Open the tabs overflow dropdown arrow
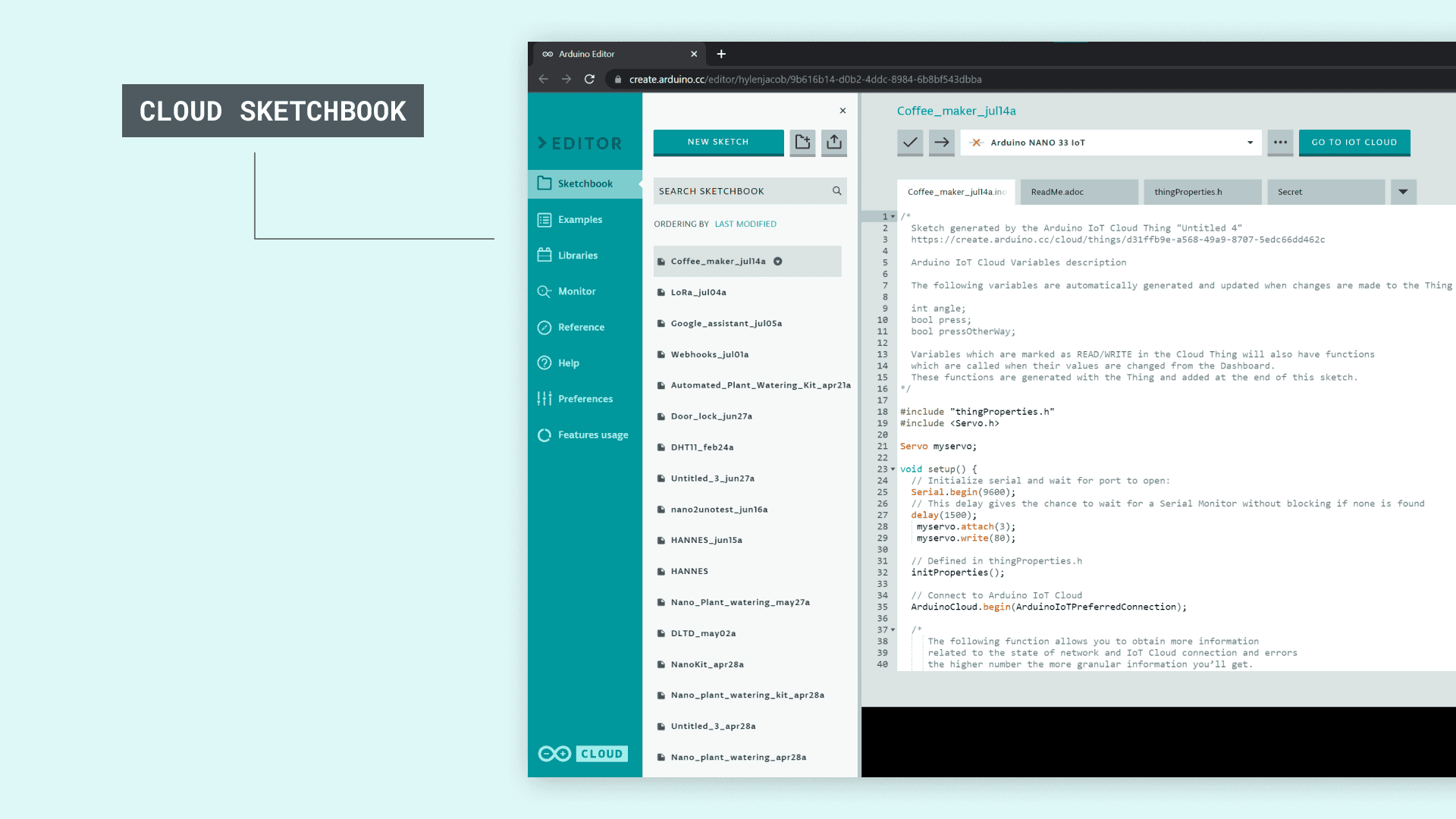Image resolution: width=1456 pixels, height=819 pixels. point(1403,192)
